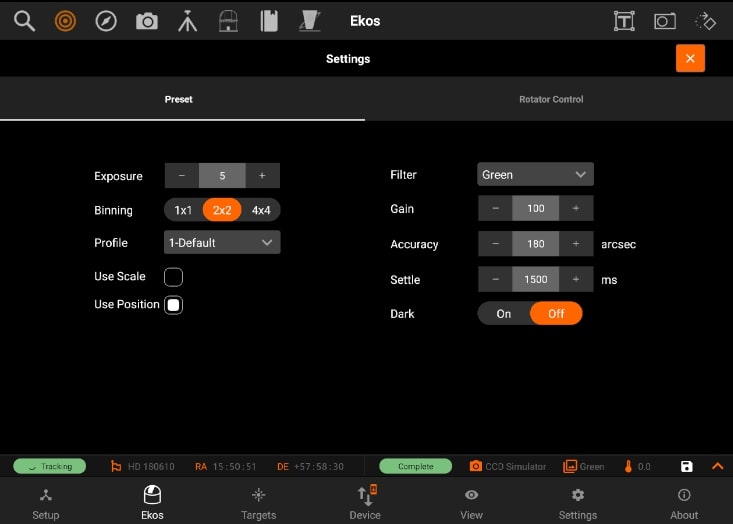Open the observatory dome module
This screenshot has height=524, width=733.
coord(228,21)
